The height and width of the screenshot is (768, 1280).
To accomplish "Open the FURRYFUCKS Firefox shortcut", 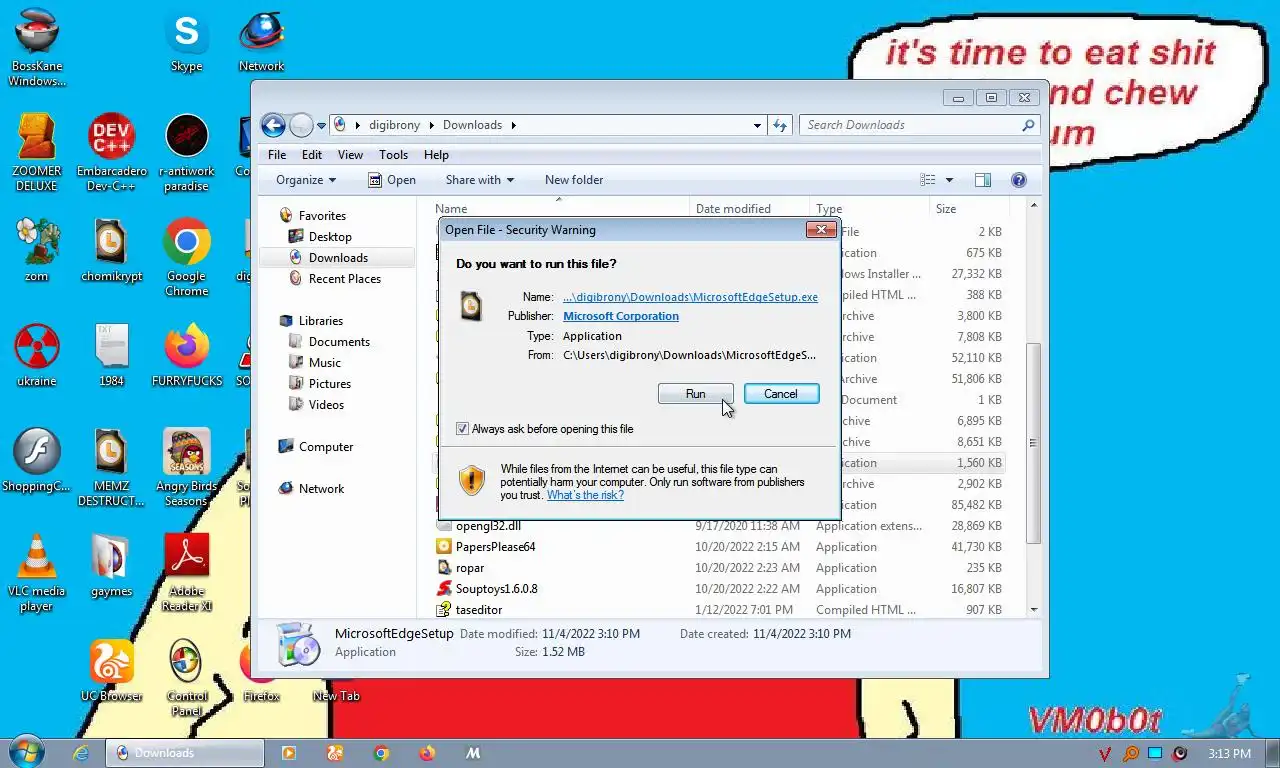I will (186, 355).
